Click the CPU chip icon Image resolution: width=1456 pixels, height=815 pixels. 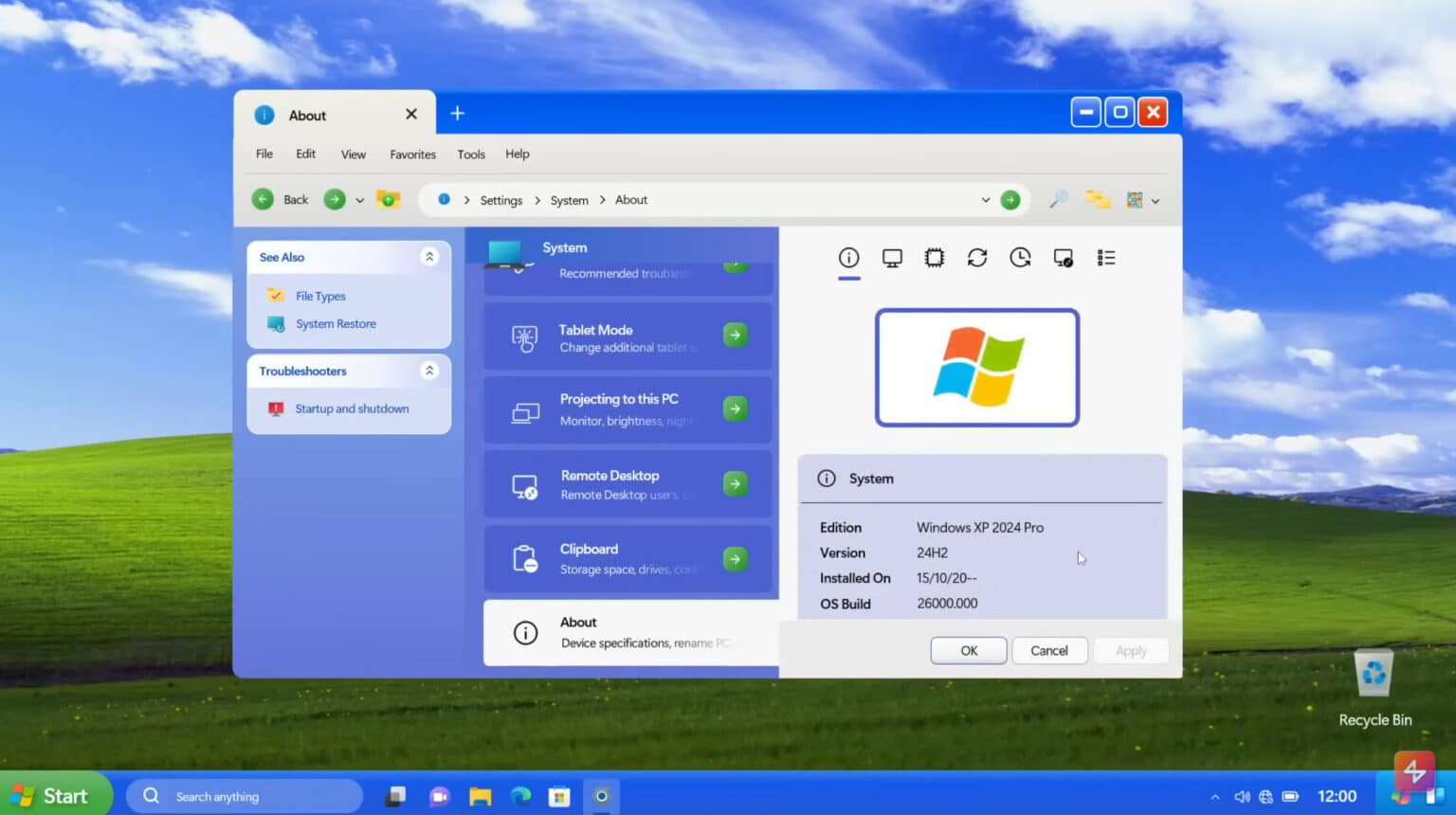tap(935, 257)
